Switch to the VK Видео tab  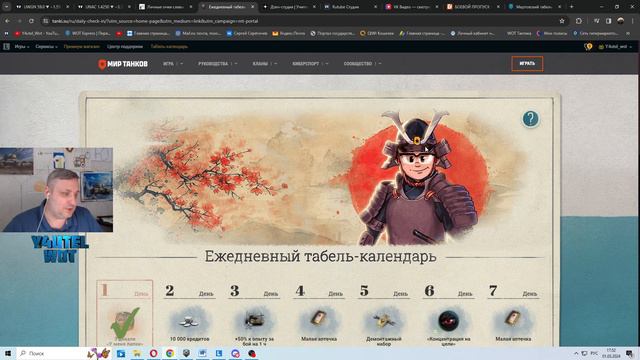(x=412, y=7)
